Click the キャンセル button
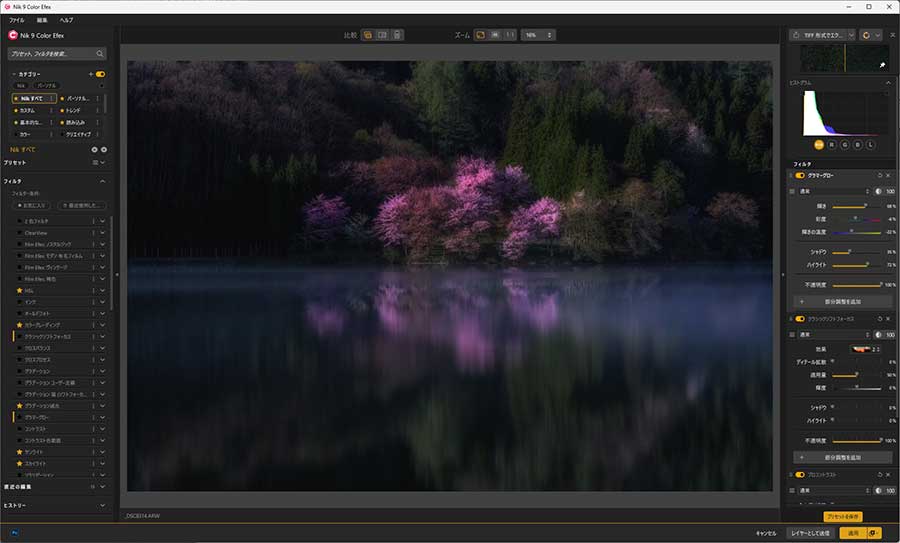900x543 pixels. tap(766, 533)
